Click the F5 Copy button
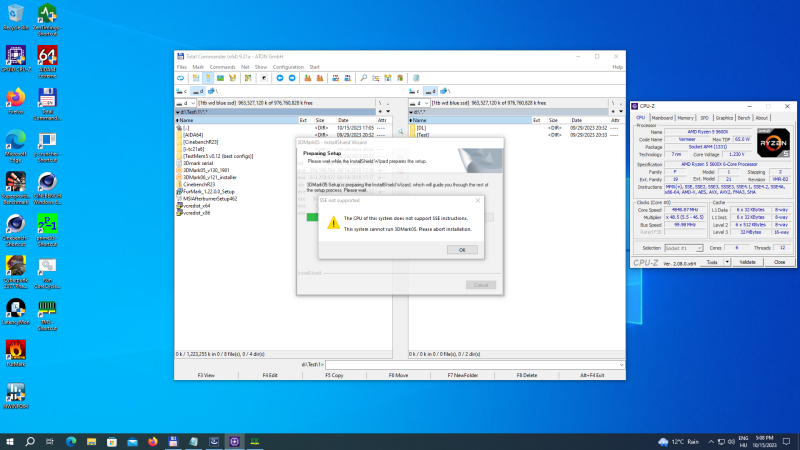Viewport: 800px width, 450px height. [x=334, y=375]
